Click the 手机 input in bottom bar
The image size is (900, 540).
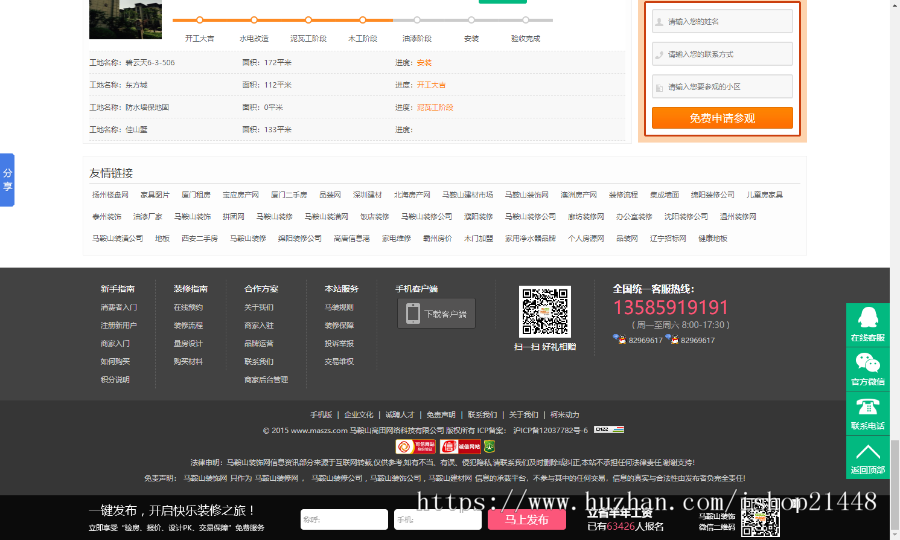pyautogui.click(x=437, y=519)
